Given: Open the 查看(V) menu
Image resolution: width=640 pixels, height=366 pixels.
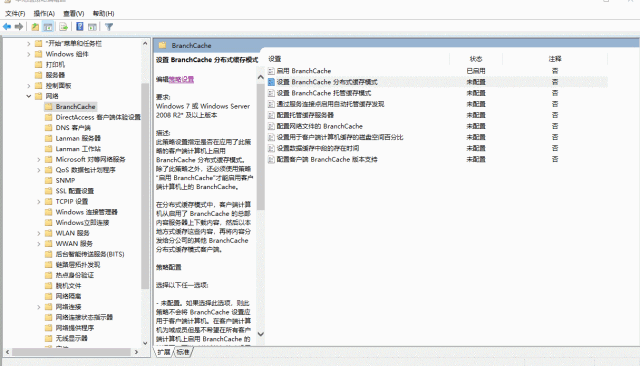Looking at the screenshot, I should click(73, 13).
